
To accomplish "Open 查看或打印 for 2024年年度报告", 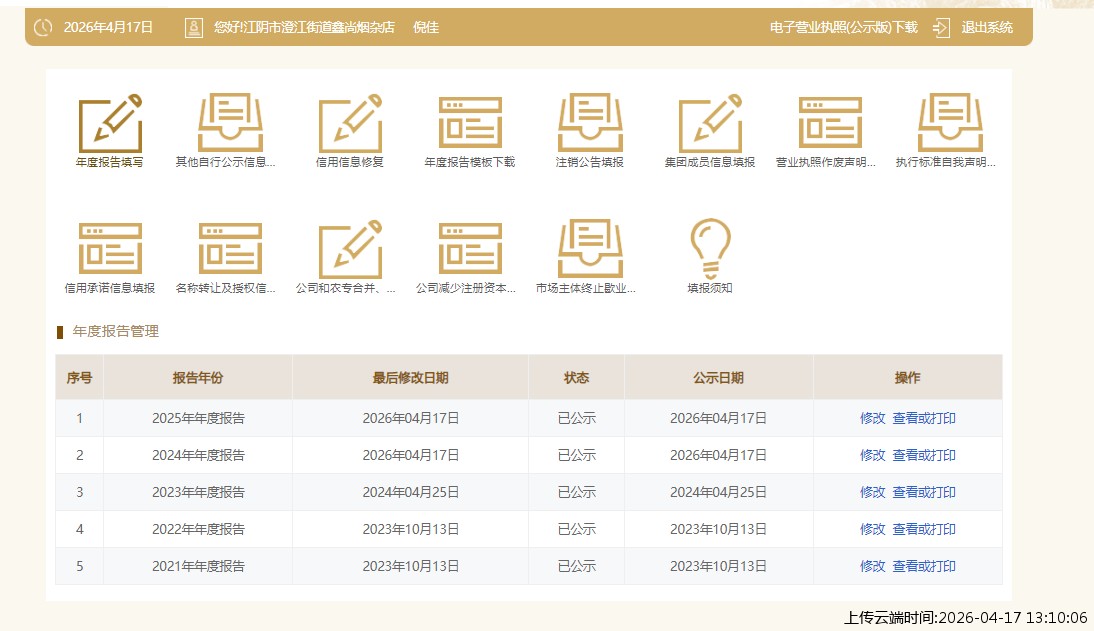I will point(924,456).
